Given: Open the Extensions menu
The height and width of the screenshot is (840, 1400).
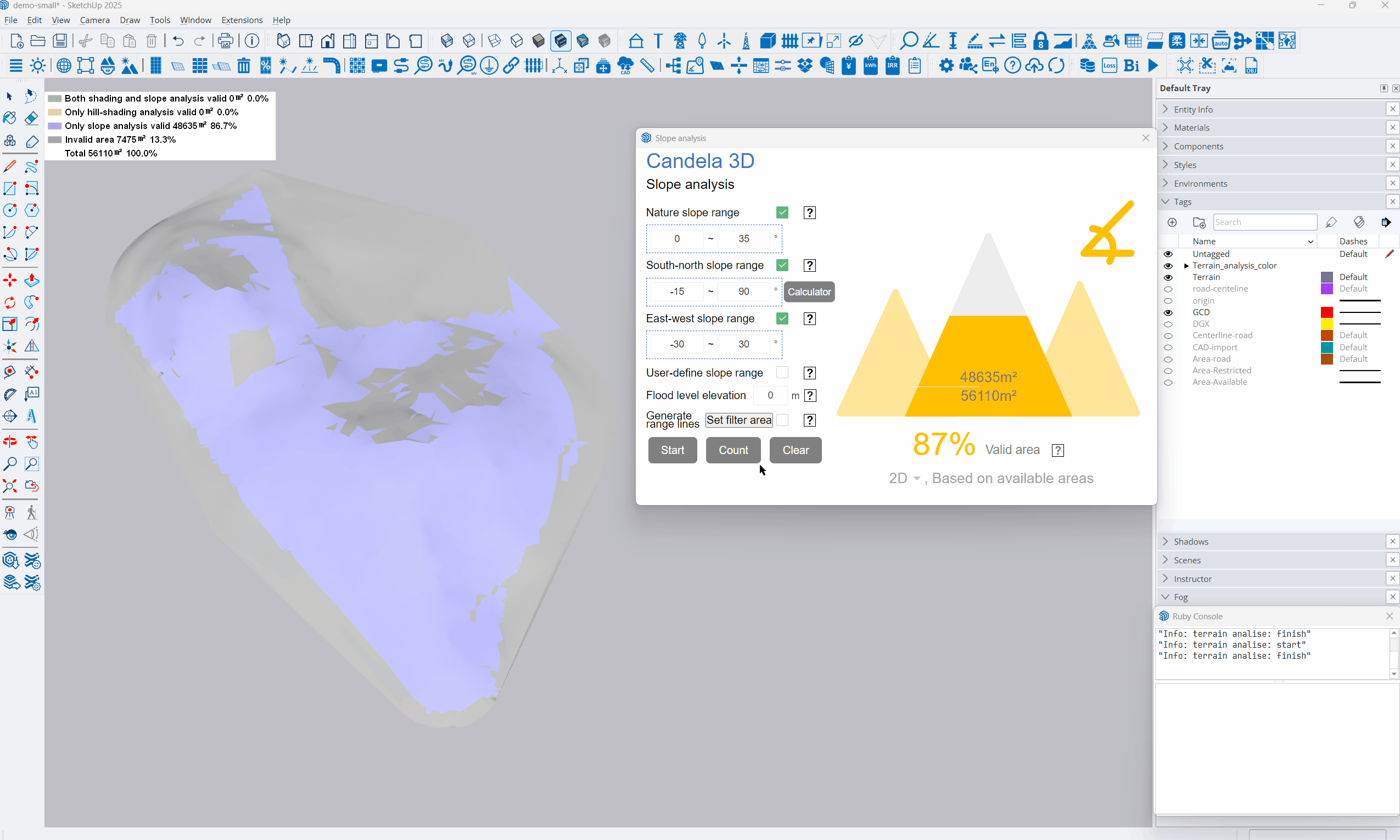Looking at the screenshot, I should click(242, 20).
